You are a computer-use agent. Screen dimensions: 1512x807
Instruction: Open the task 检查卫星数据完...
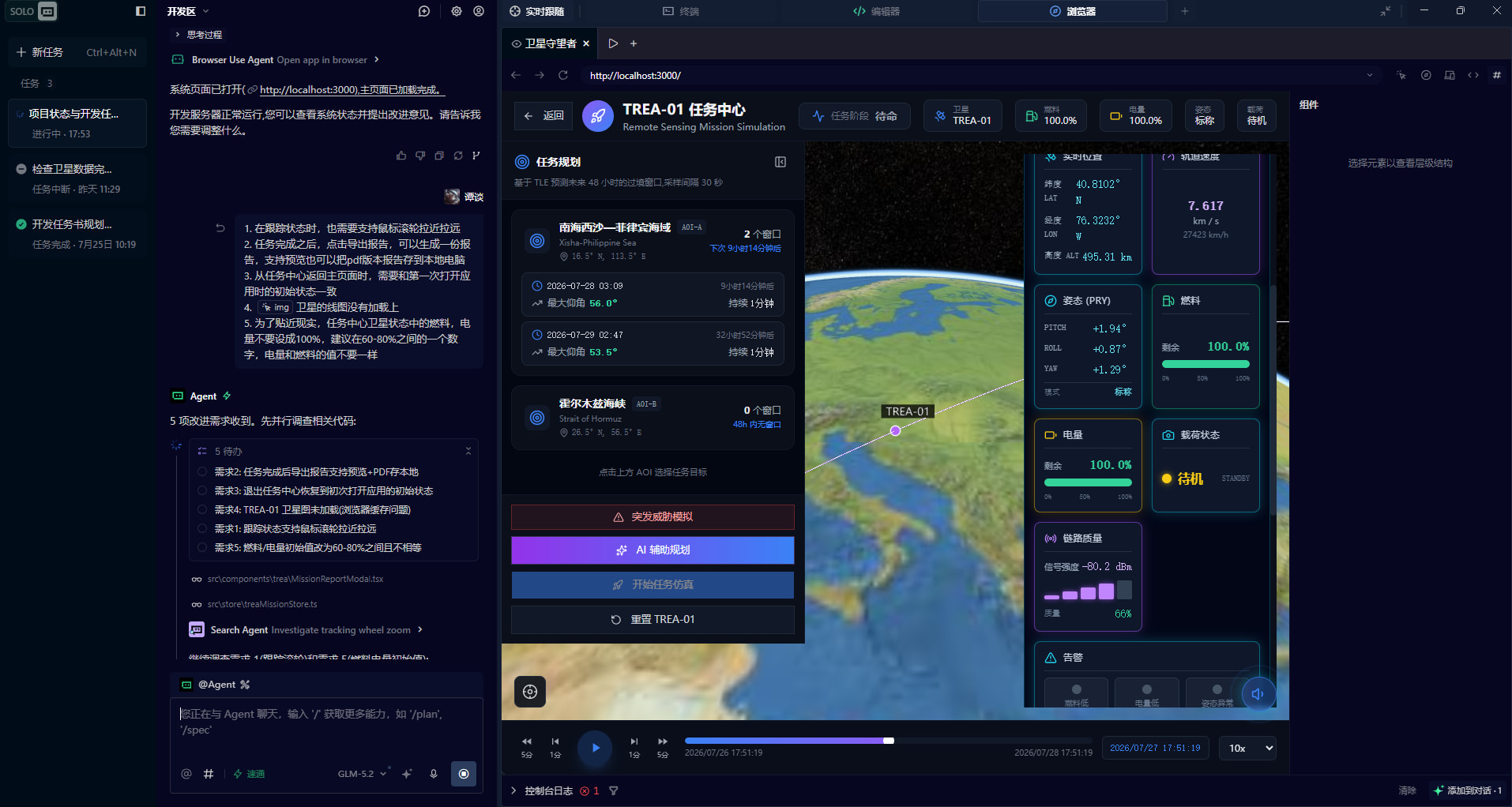click(x=77, y=178)
